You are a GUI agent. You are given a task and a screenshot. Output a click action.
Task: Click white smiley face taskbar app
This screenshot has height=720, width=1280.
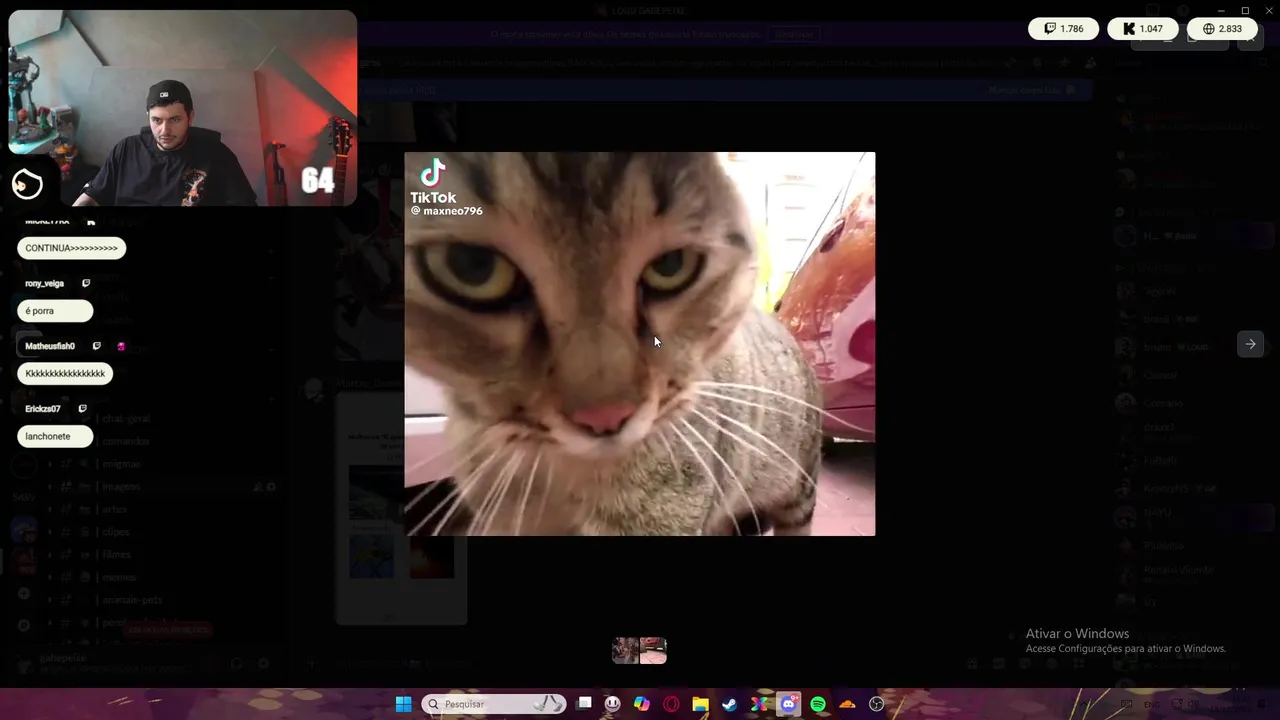tap(613, 704)
